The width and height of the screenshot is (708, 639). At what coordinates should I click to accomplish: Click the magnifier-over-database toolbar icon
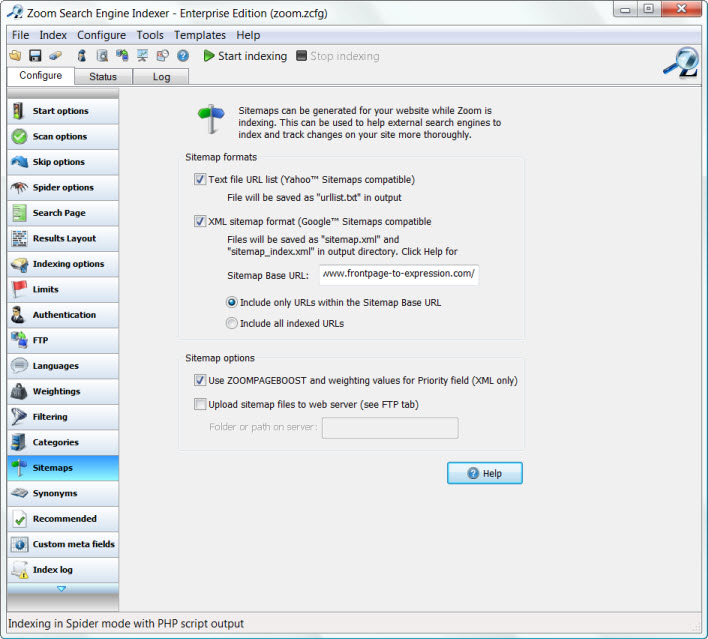(x=102, y=56)
